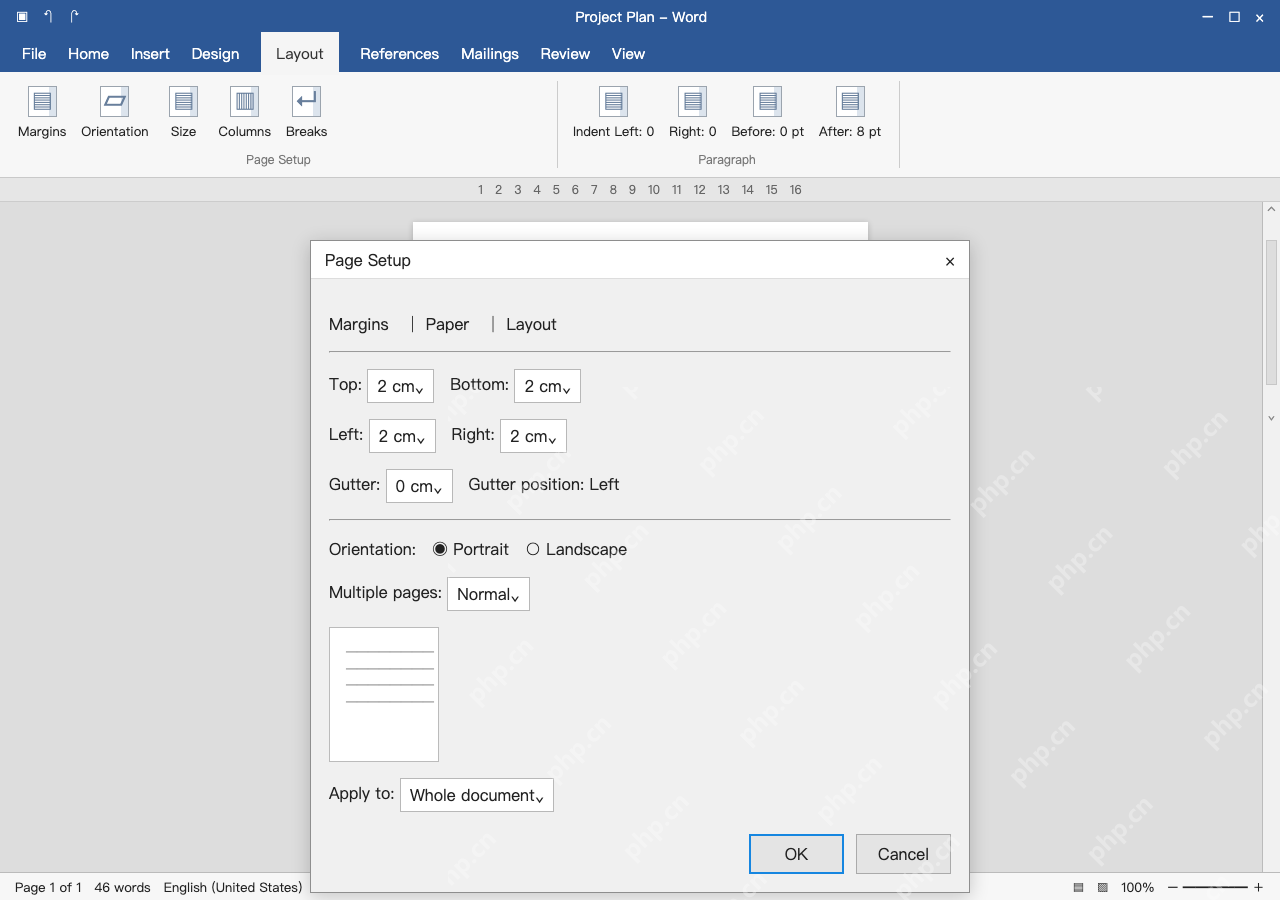Select Portrait orientation
This screenshot has width=1280, height=900.
click(440, 549)
